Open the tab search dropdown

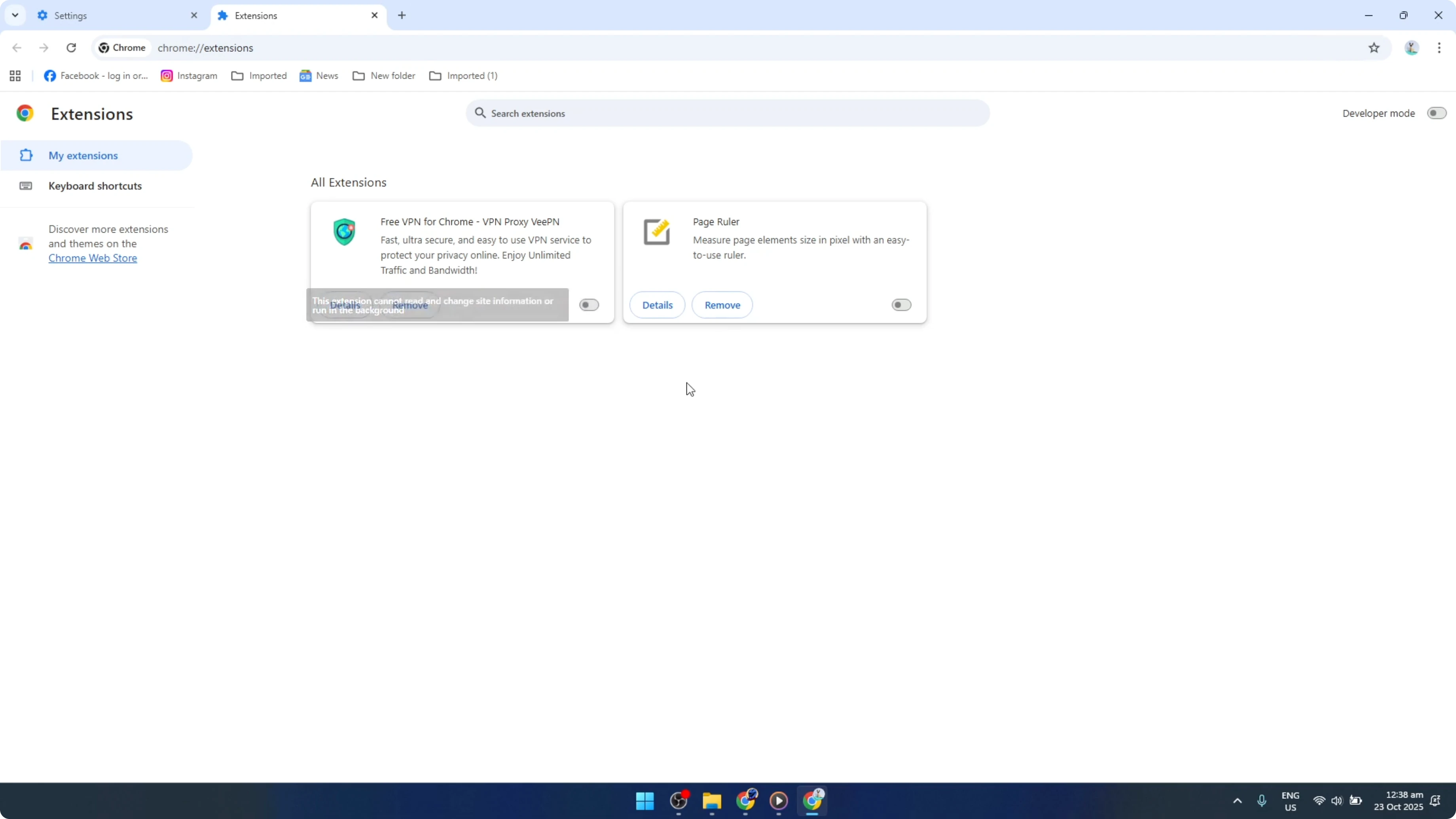click(x=15, y=15)
